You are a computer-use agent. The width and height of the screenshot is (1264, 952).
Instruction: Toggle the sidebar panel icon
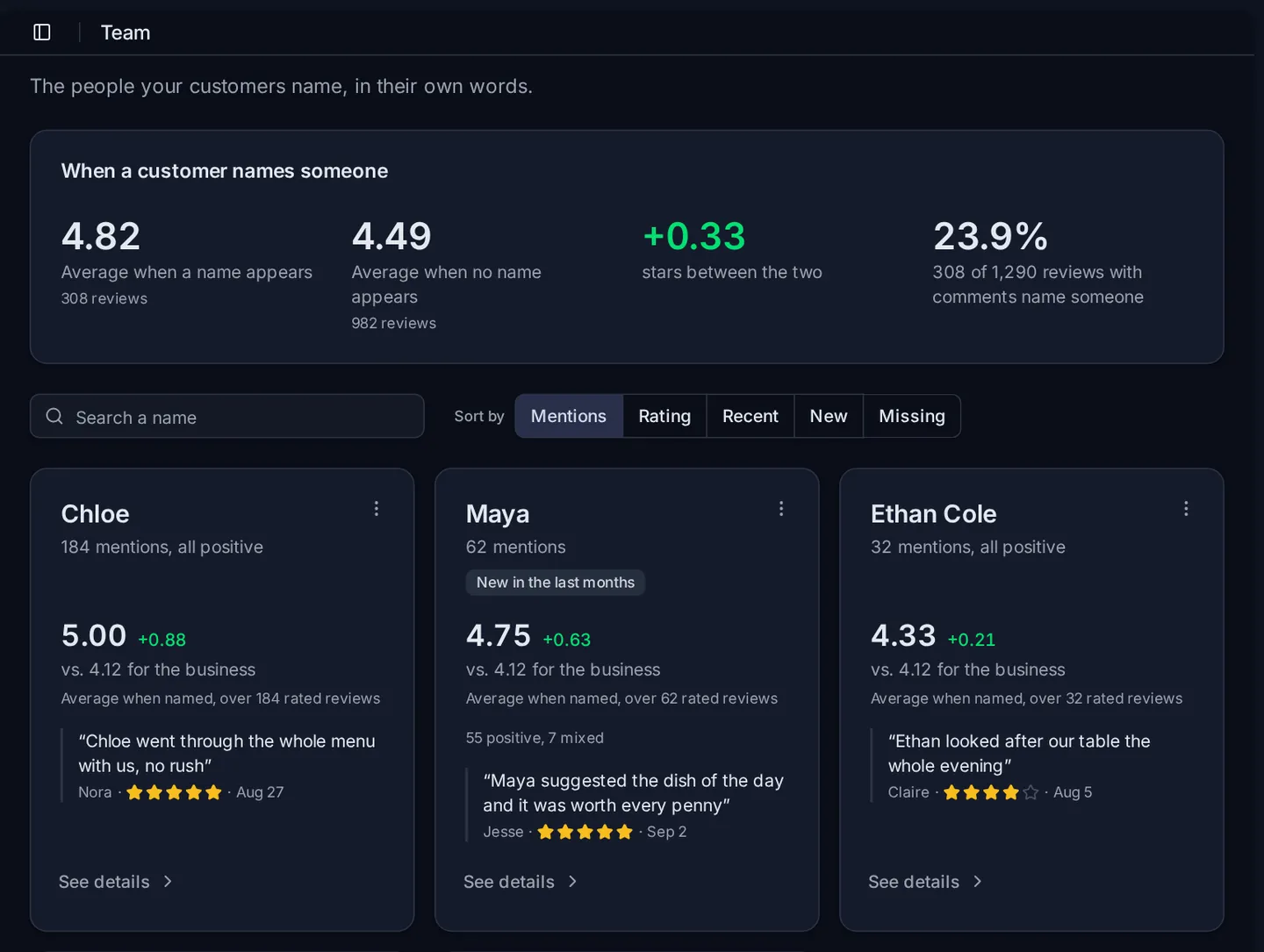coord(42,32)
